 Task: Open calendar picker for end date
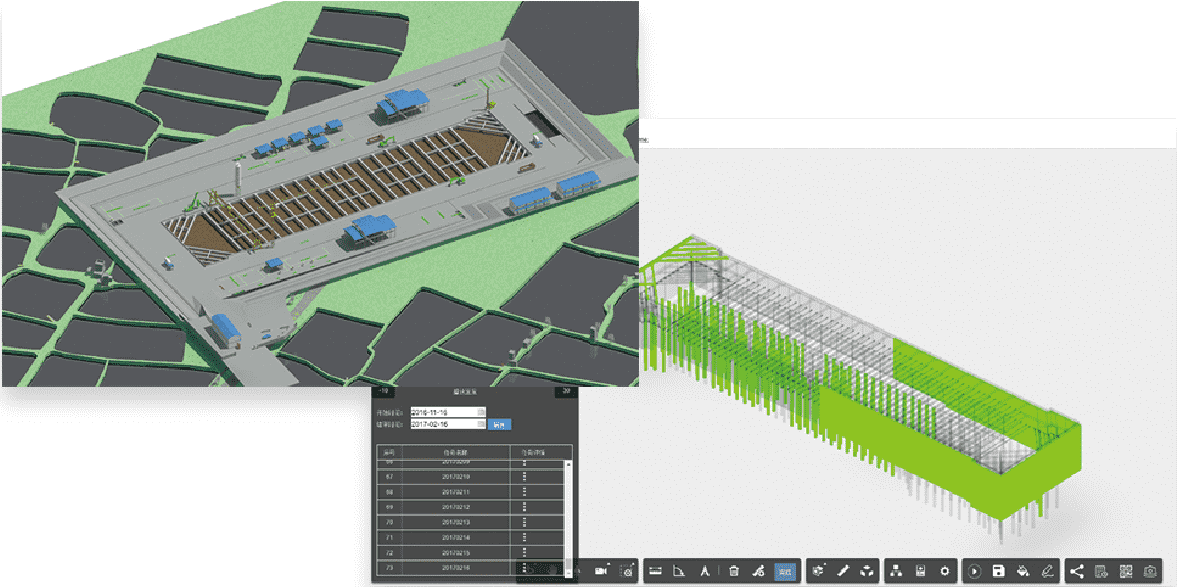tap(481, 424)
